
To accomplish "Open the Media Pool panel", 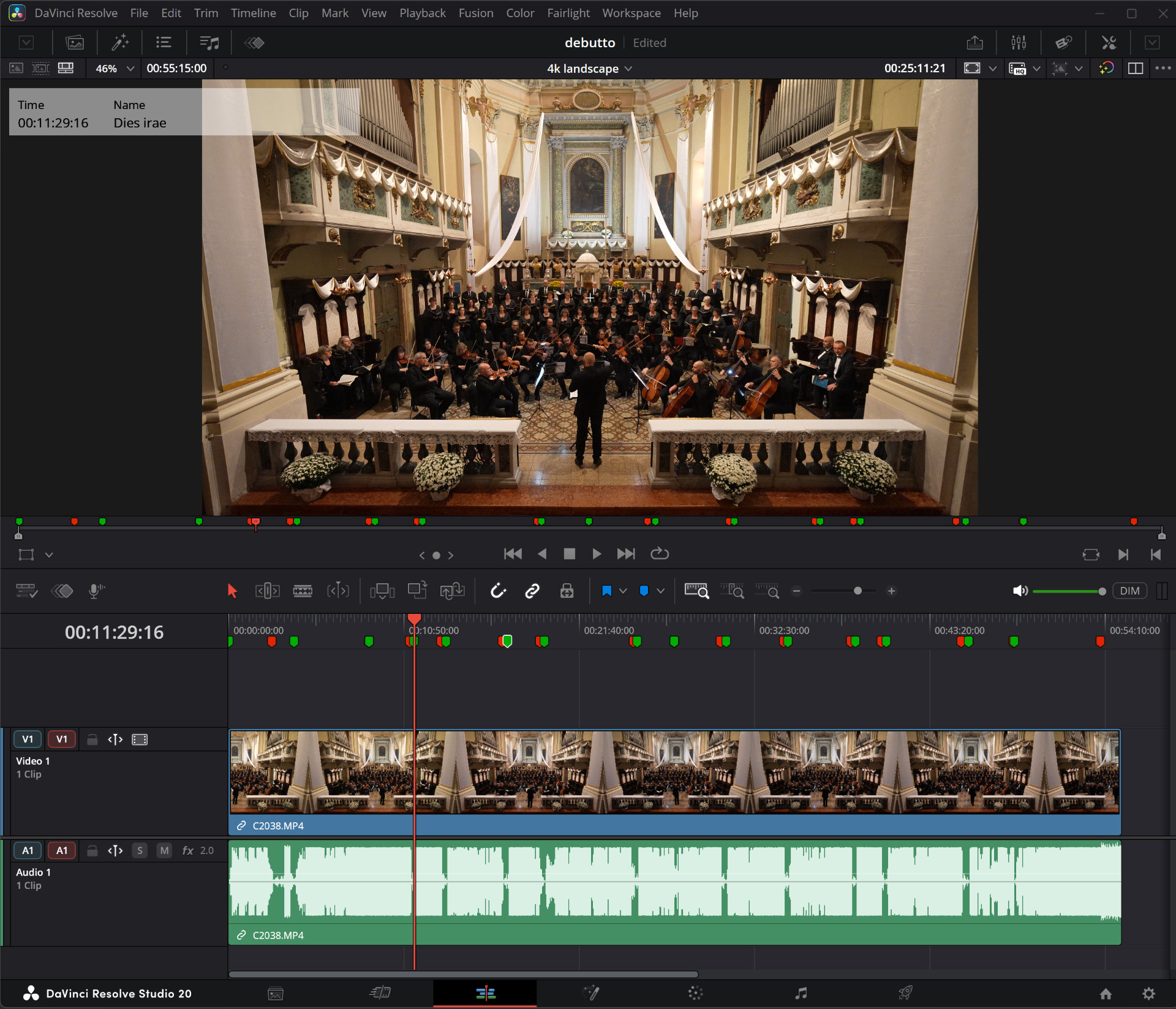I will [74, 42].
